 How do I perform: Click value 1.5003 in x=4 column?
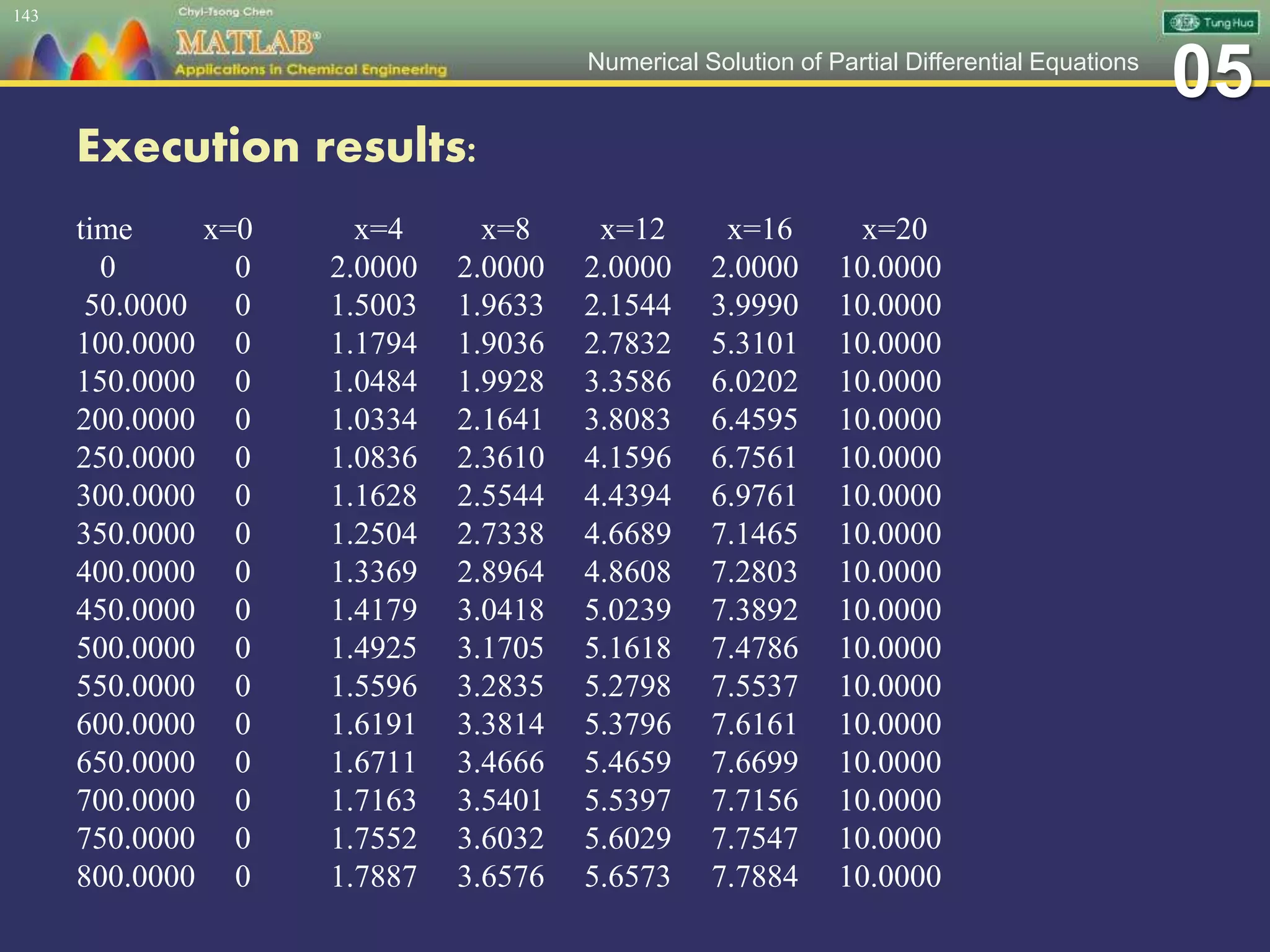tap(374, 305)
